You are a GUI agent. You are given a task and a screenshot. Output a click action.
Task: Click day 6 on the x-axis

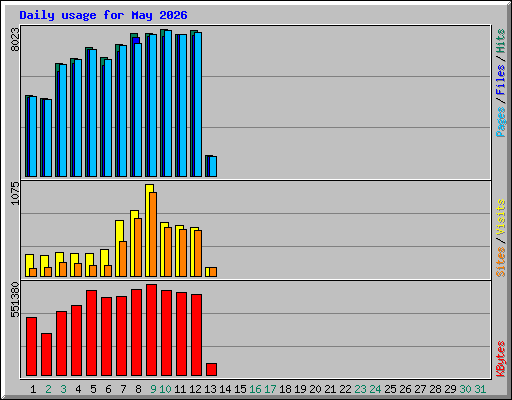click(108, 389)
